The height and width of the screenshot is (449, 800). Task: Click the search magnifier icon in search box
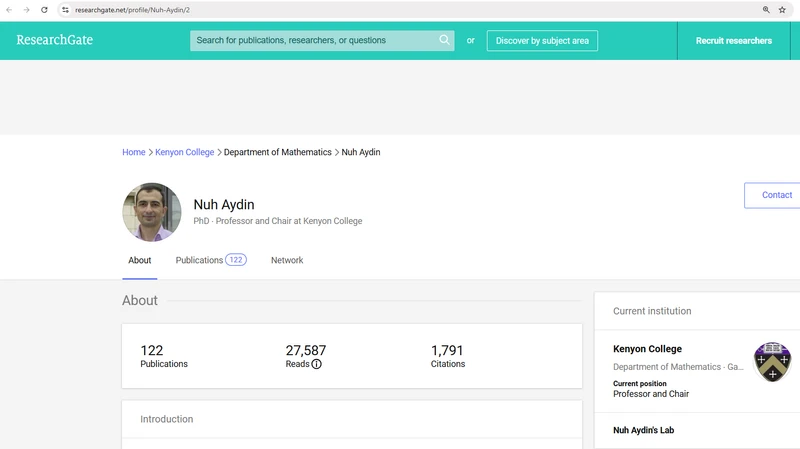[444, 40]
